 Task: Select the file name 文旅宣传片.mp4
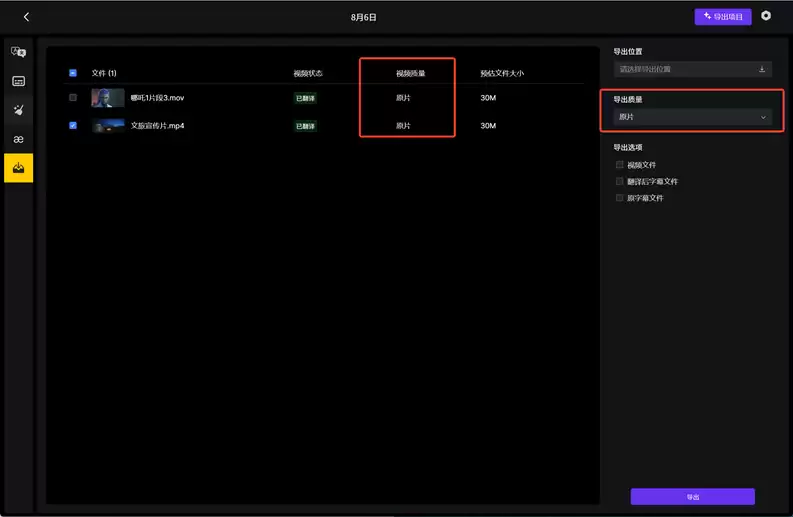pyautogui.click(x=157, y=125)
